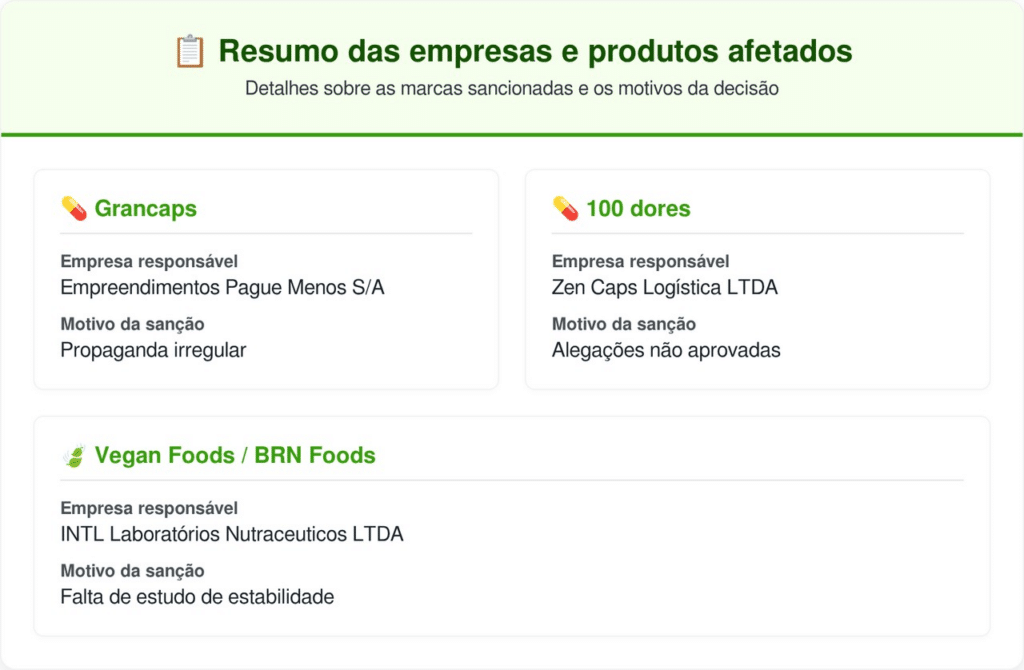Image resolution: width=1024 pixels, height=670 pixels.
Task: Click 'Empresa responsável' label in Vegan Foods card
Action: point(149,509)
